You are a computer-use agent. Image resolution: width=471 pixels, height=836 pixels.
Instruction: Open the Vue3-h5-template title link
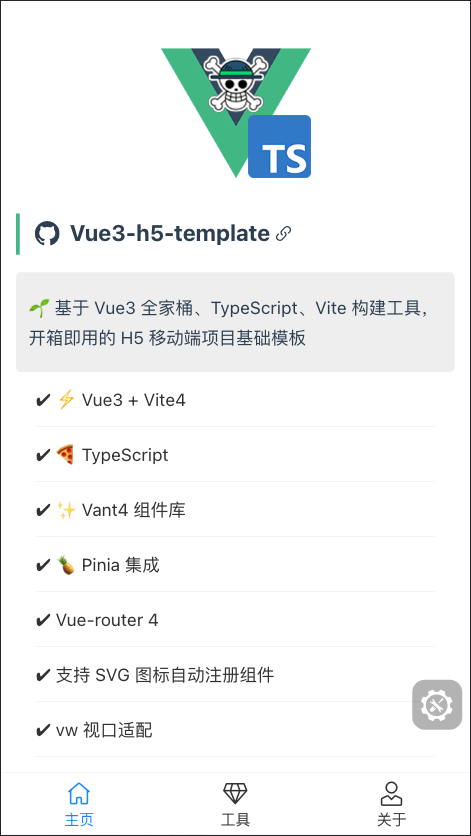pyautogui.click(x=170, y=234)
